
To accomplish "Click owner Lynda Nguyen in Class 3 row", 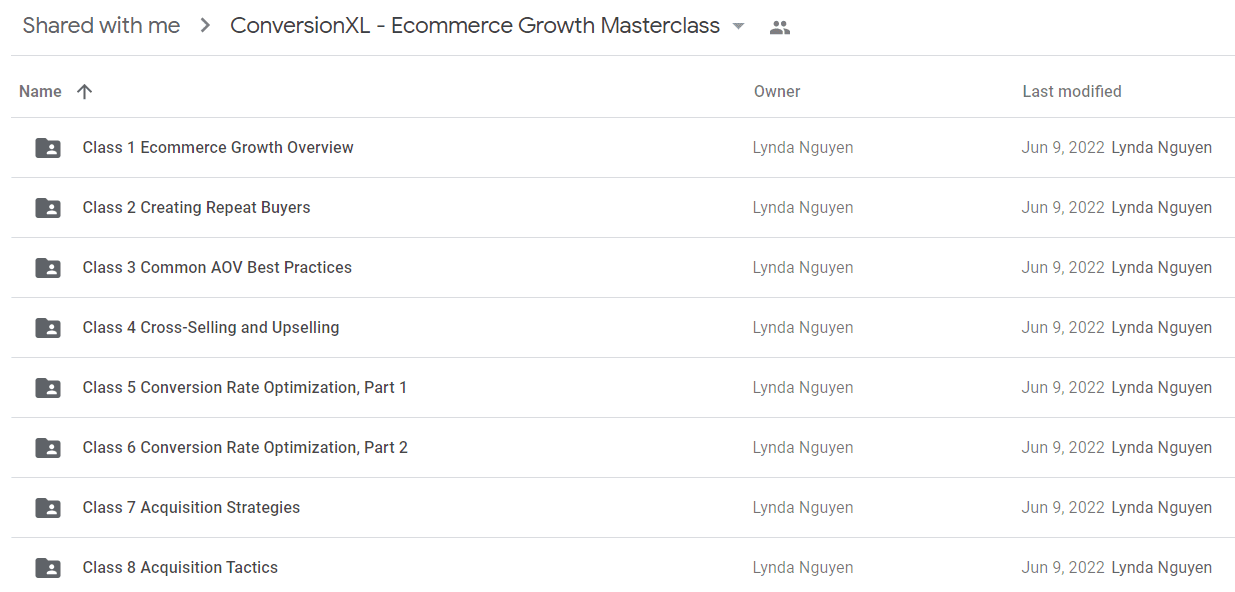I will click(803, 268).
